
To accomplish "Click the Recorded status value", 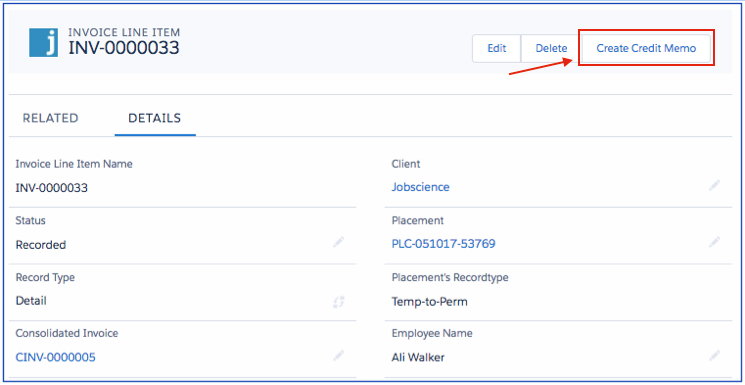I will 41,245.
